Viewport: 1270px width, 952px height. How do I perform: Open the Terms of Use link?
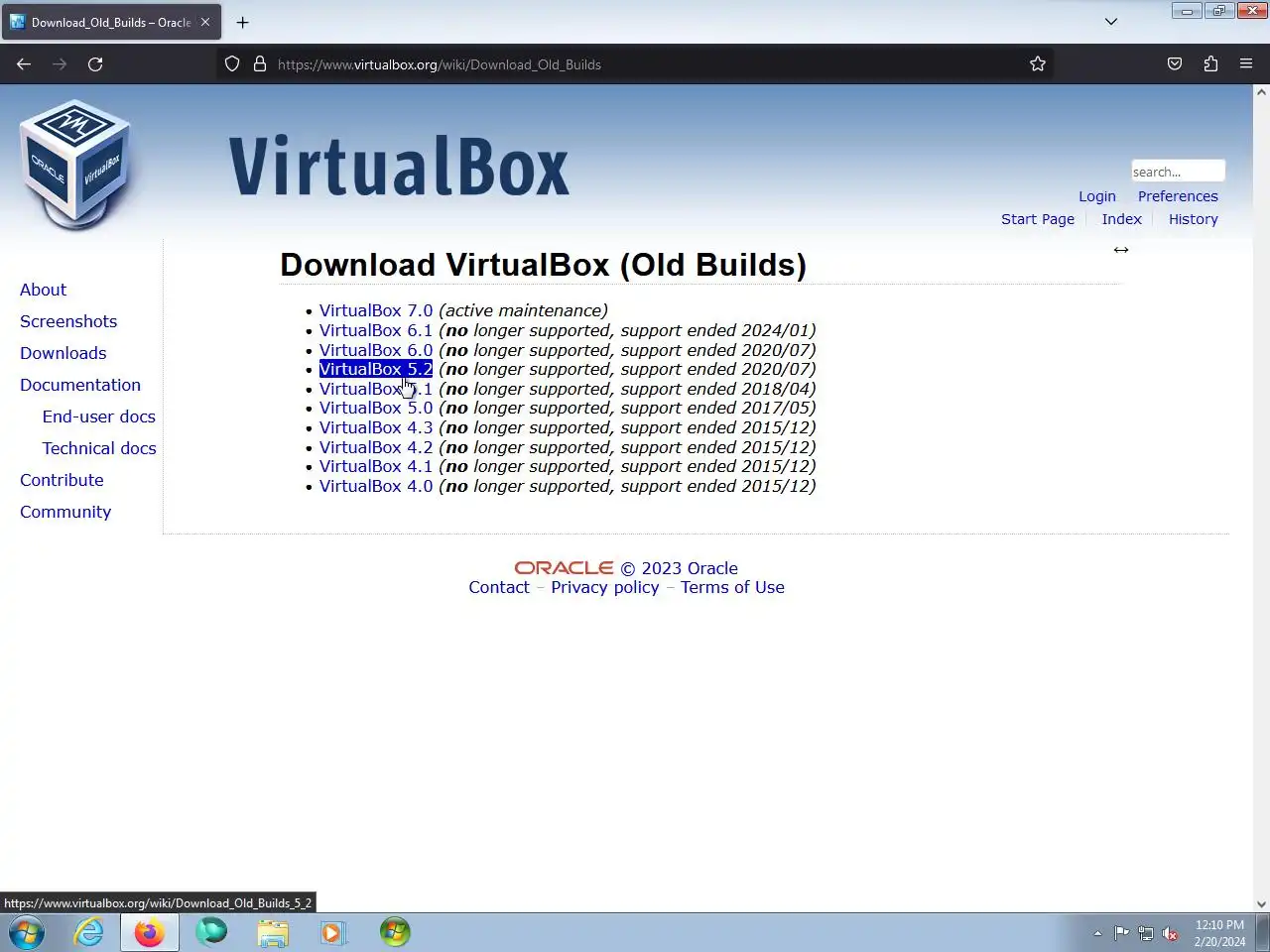732,587
